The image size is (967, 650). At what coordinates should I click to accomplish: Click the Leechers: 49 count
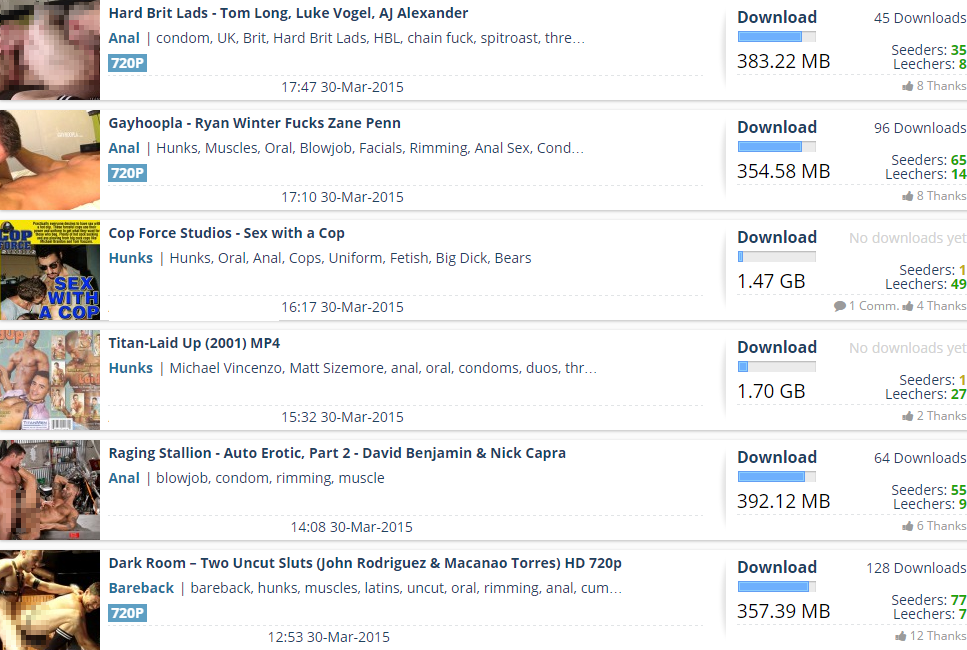pyautogui.click(x=925, y=284)
